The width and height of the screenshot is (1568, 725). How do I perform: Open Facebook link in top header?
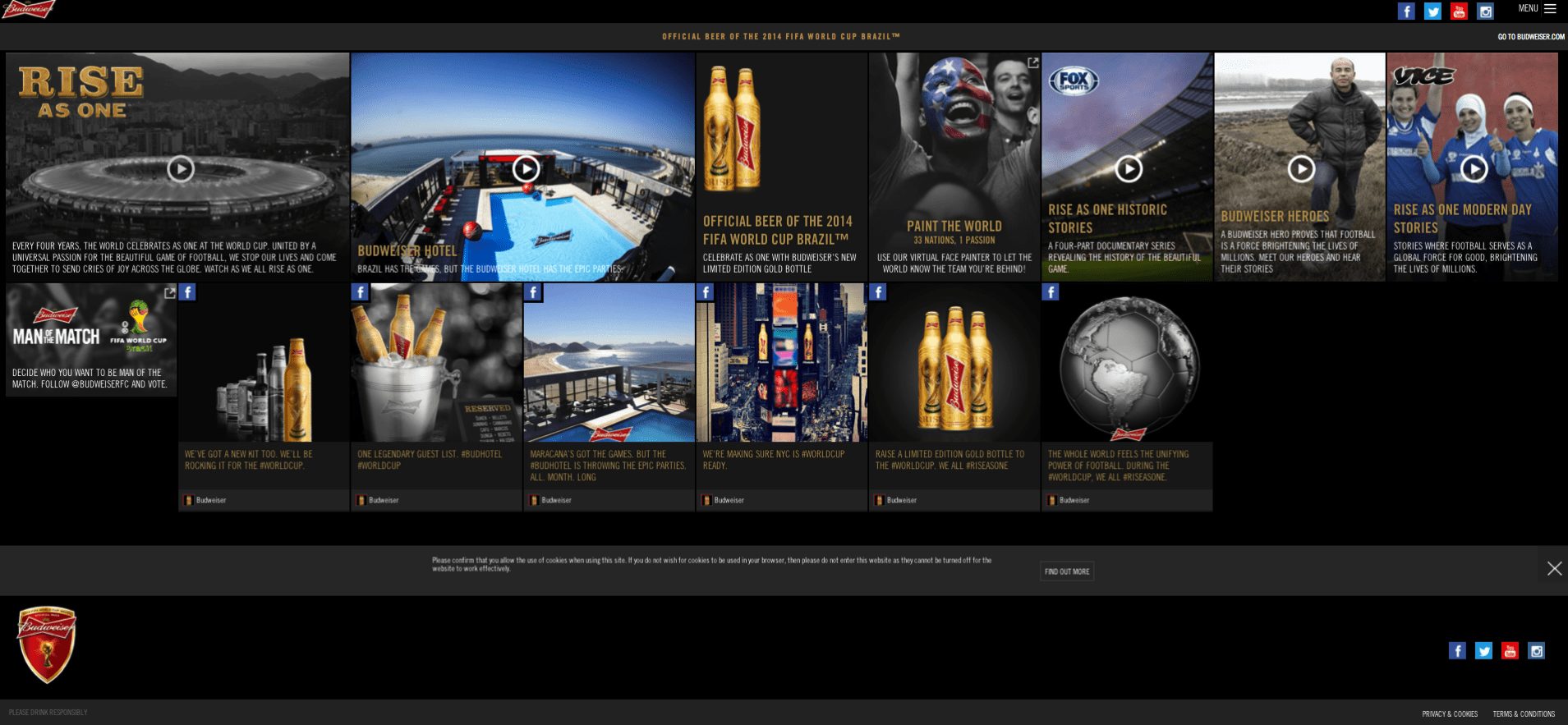pos(1406,11)
